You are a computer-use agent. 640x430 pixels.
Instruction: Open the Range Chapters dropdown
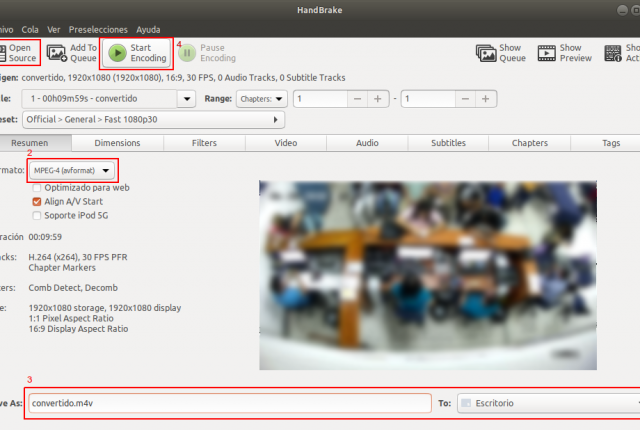(x=262, y=99)
